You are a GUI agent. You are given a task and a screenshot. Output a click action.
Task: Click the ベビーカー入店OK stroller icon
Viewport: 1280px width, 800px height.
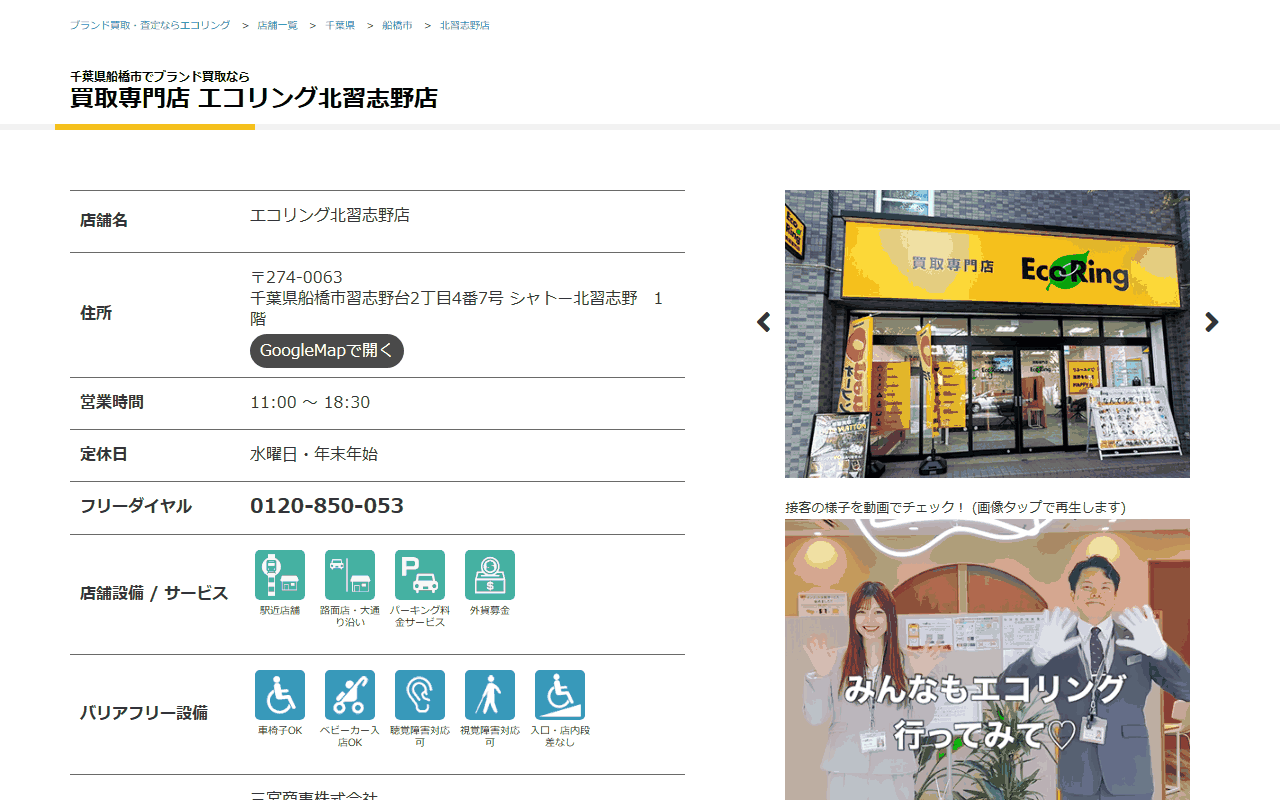[350, 695]
